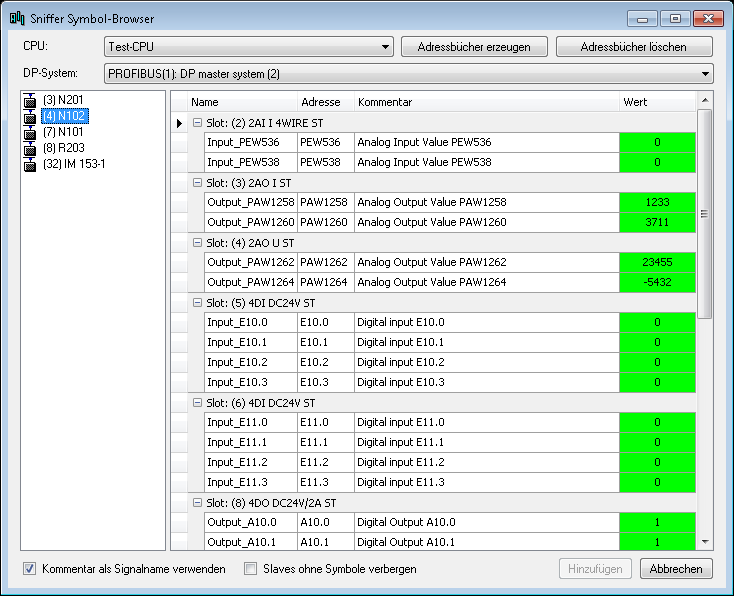This screenshot has width=734, height=596.
Task: Collapse the Slot (5) 4DI DC24V ST group
Action: pyautogui.click(x=197, y=303)
